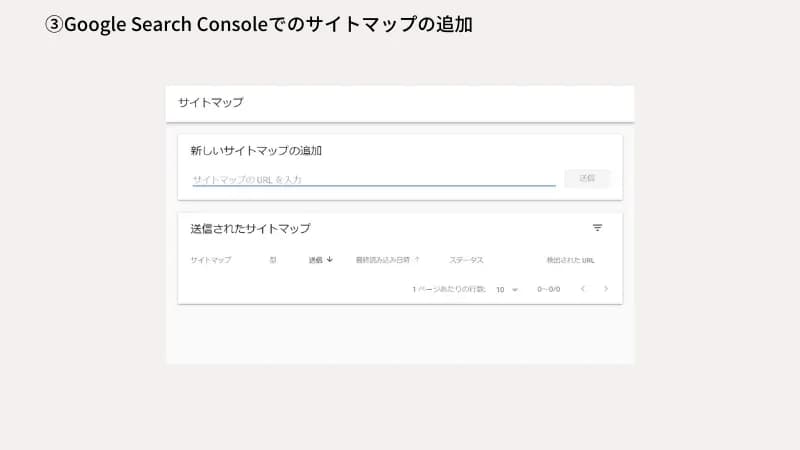Click the 送信 column sort down arrow
This screenshot has height=450, width=800.
click(x=330, y=260)
